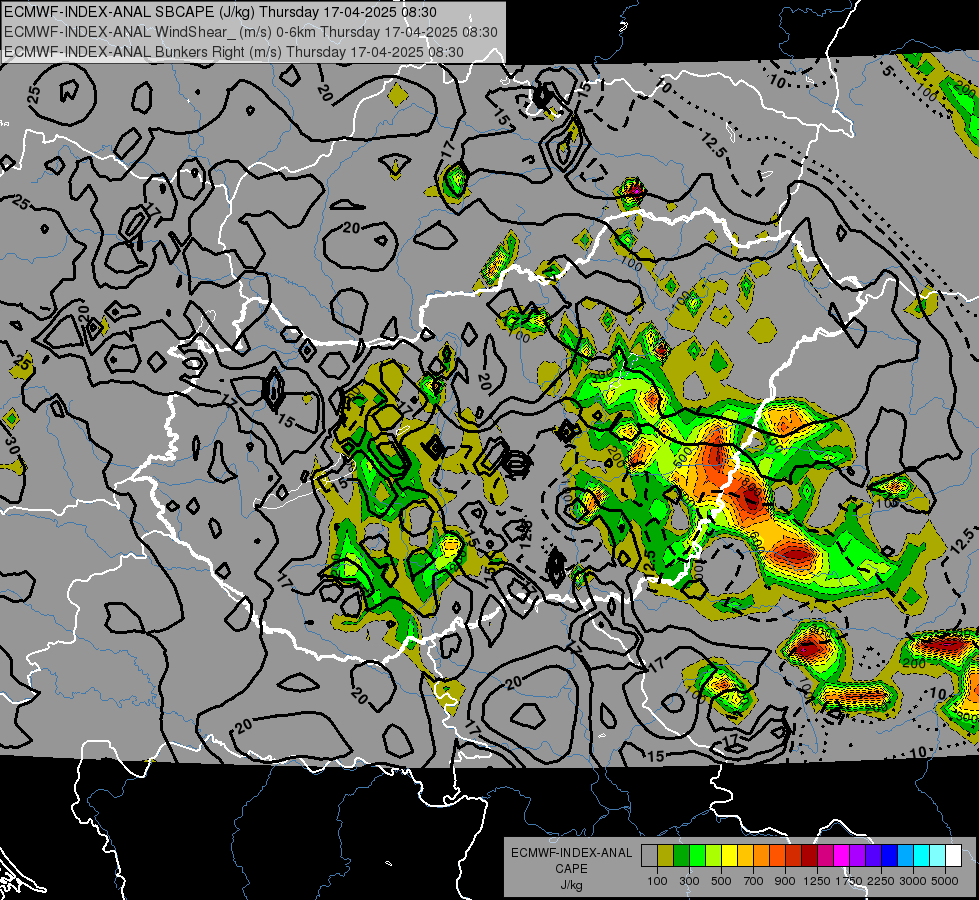This screenshot has width=979, height=900.
Task: Click the 500 legend scale value
Action: click(x=721, y=881)
